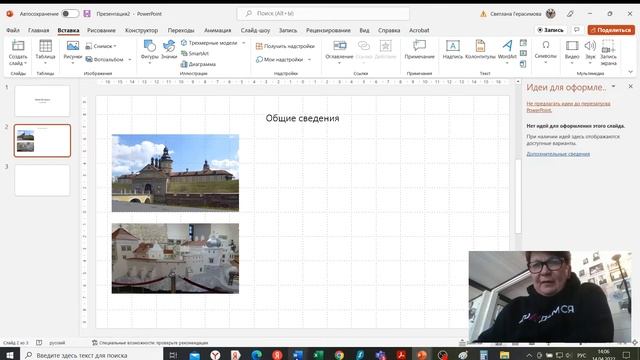Click the Рисунки (Pictures) icon
640x360 pixels.
click(x=73, y=46)
